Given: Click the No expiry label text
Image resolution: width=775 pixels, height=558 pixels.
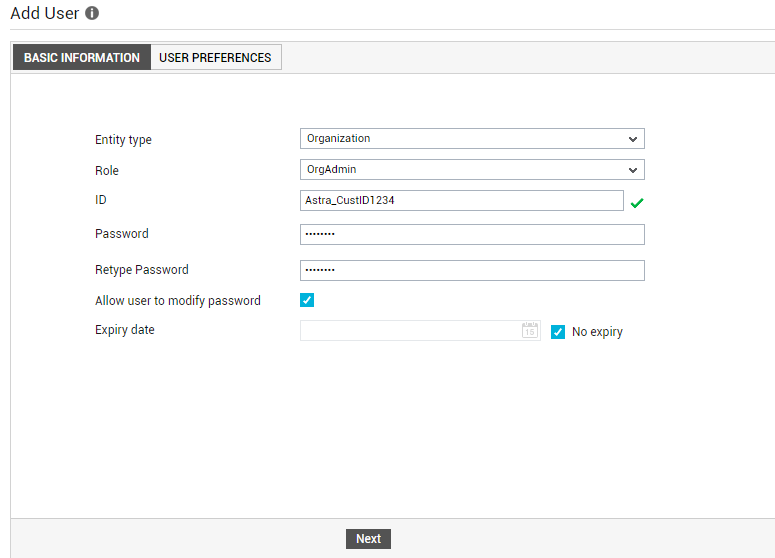Looking at the screenshot, I should click(597, 332).
